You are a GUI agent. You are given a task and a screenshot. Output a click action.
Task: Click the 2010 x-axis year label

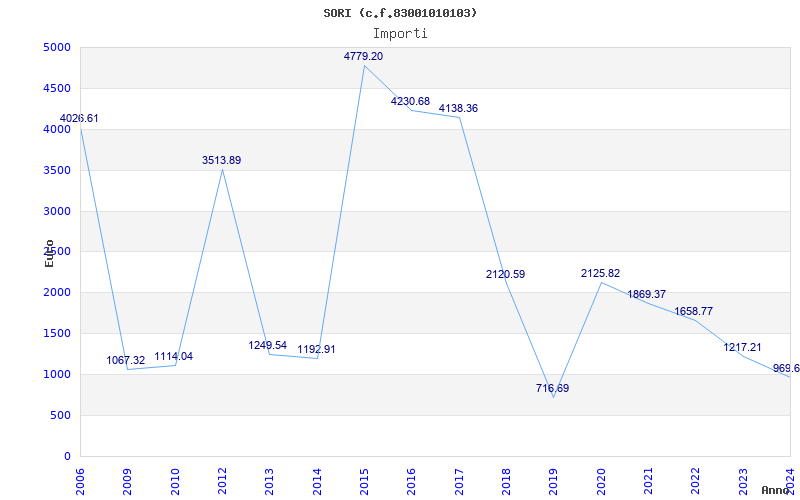[x=175, y=482]
